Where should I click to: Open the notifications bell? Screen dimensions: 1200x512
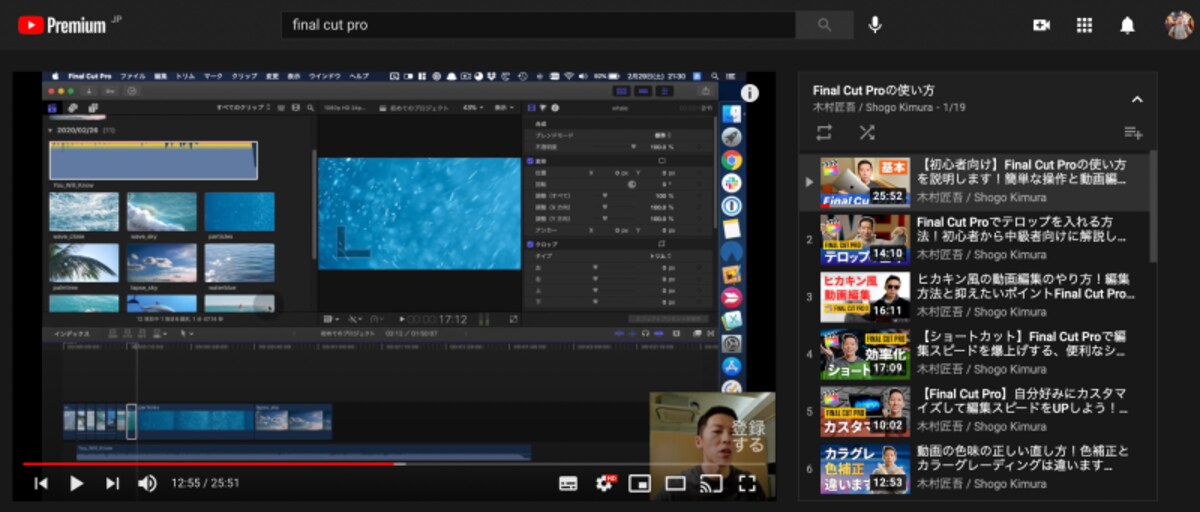coord(1127,25)
